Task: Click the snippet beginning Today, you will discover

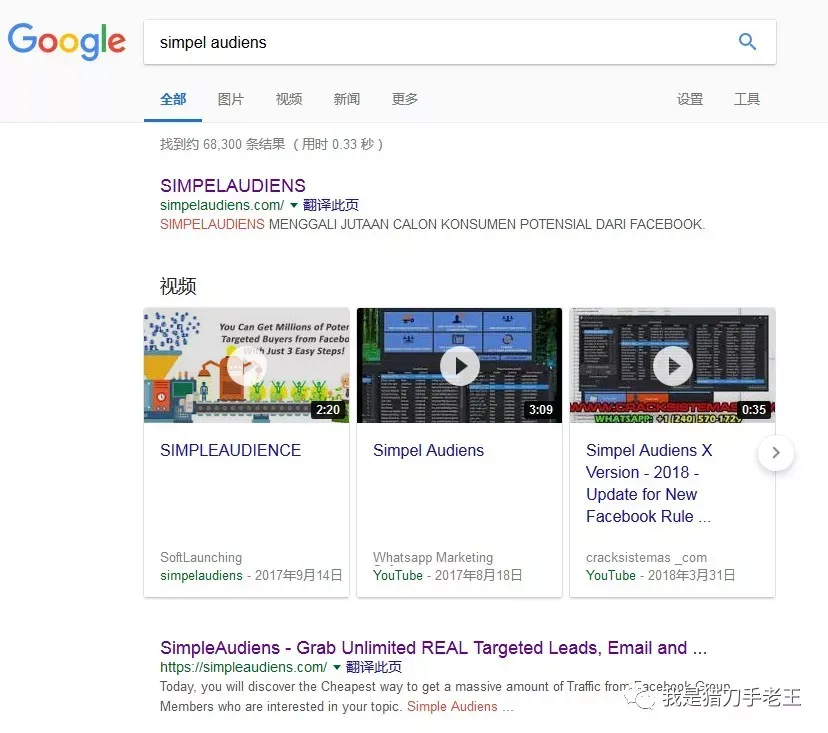Action: 445,697
